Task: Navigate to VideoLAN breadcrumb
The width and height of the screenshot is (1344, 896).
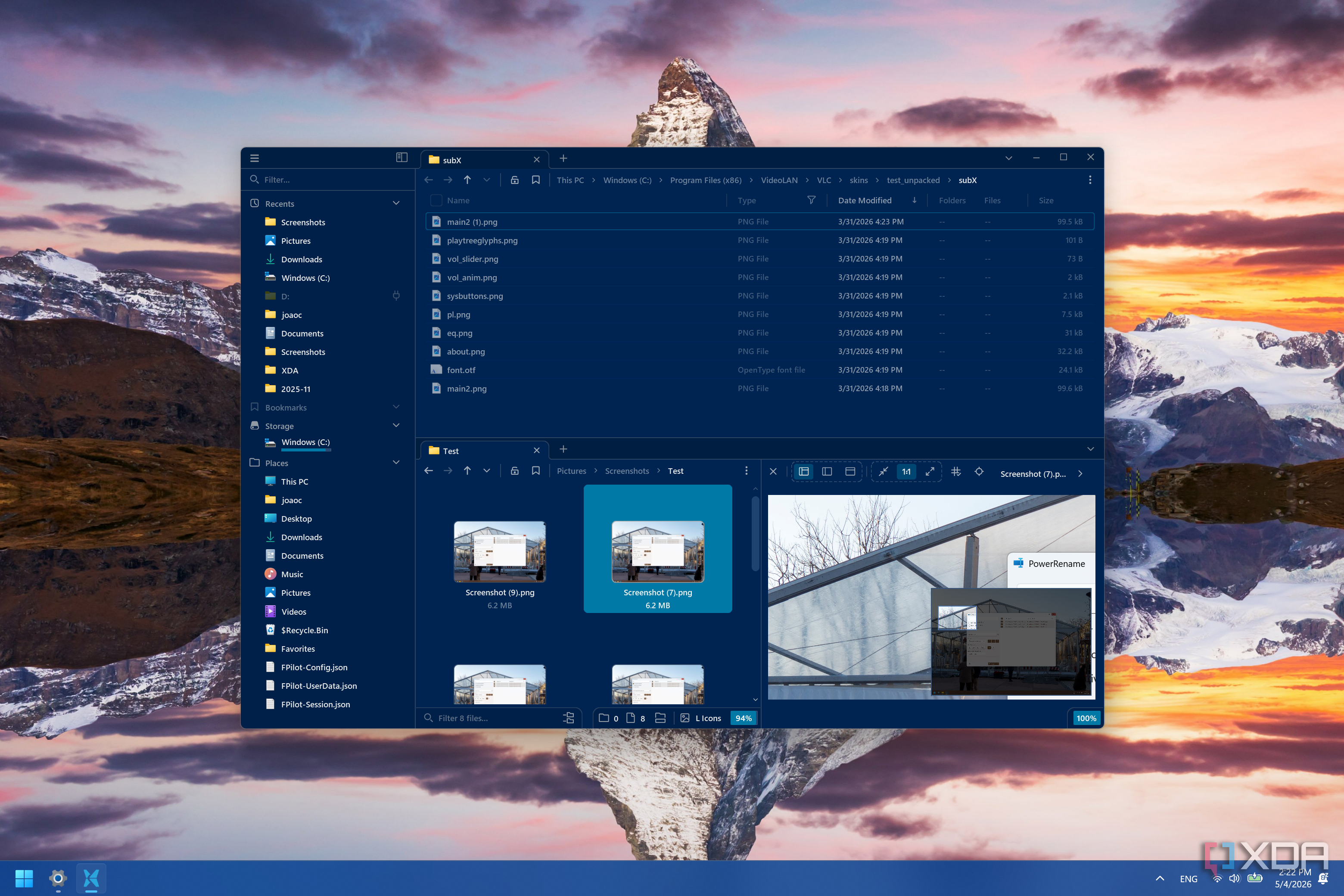Action: click(x=779, y=180)
